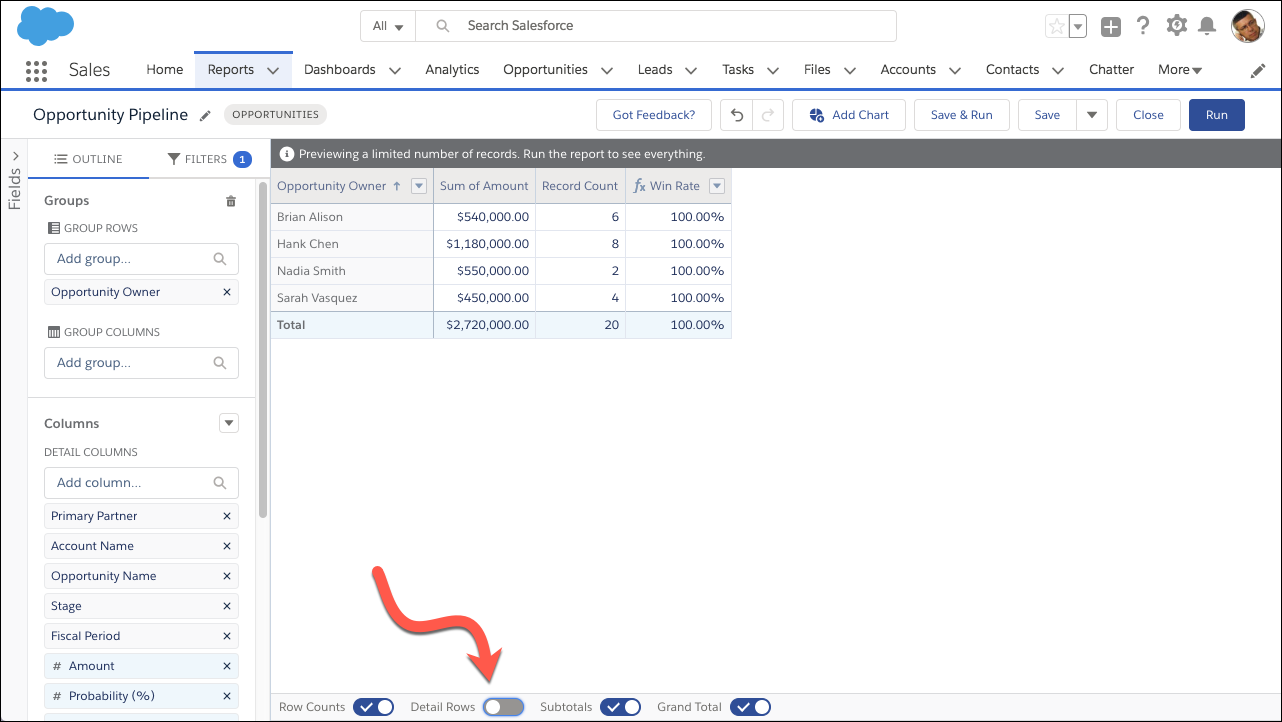The height and width of the screenshot is (722, 1282).
Task: Click the Nadia Smith cell
Action: 352,271
